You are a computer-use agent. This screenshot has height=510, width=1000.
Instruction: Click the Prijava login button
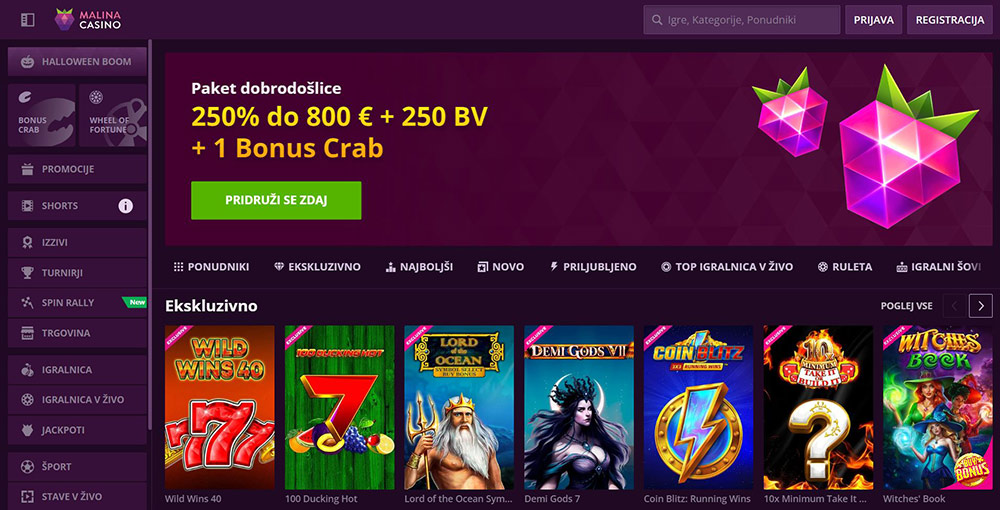(873, 20)
